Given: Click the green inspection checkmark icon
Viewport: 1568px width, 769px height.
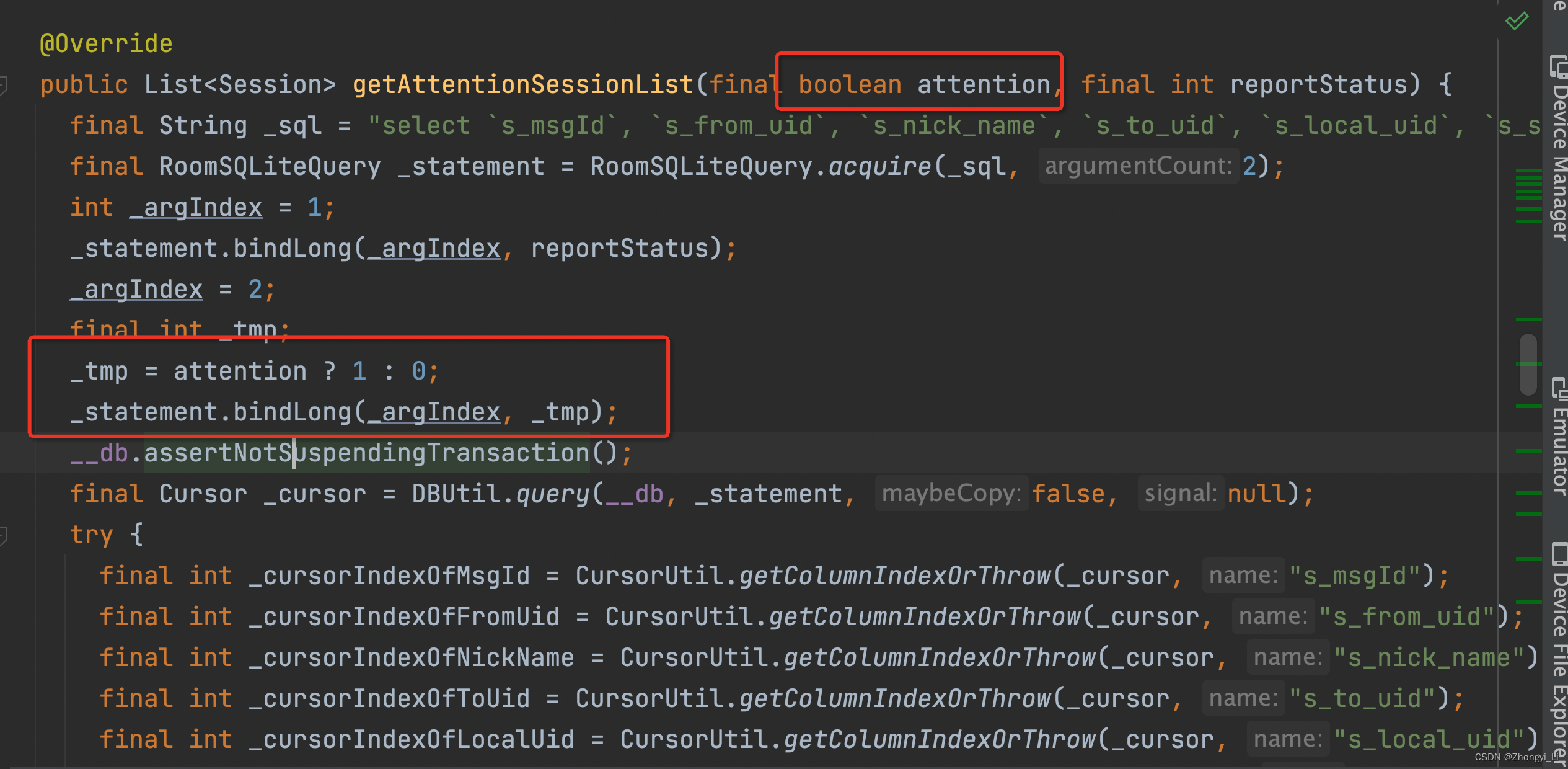Looking at the screenshot, I should tap(1517, 21).
